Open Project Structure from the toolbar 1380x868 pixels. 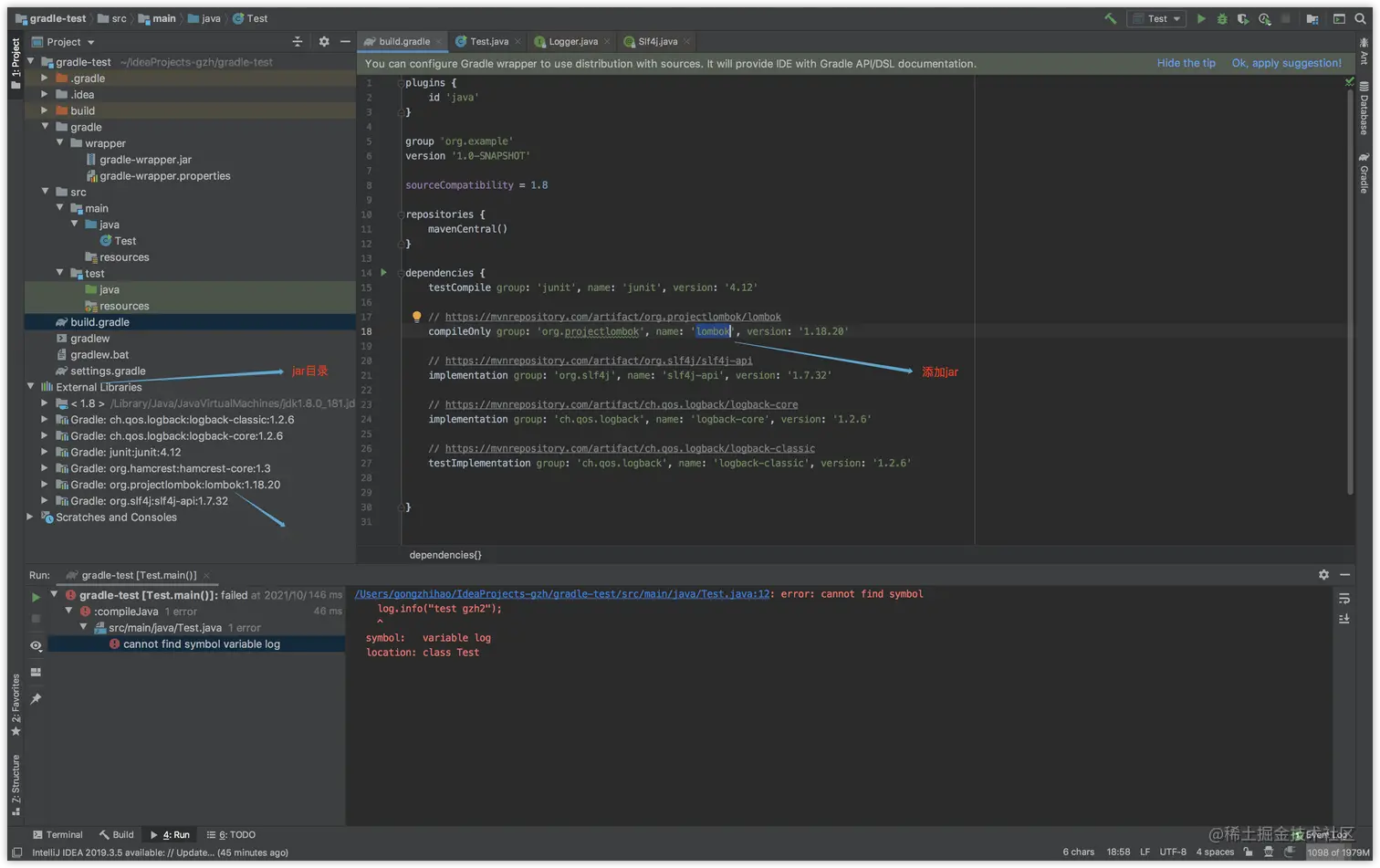1312,18
